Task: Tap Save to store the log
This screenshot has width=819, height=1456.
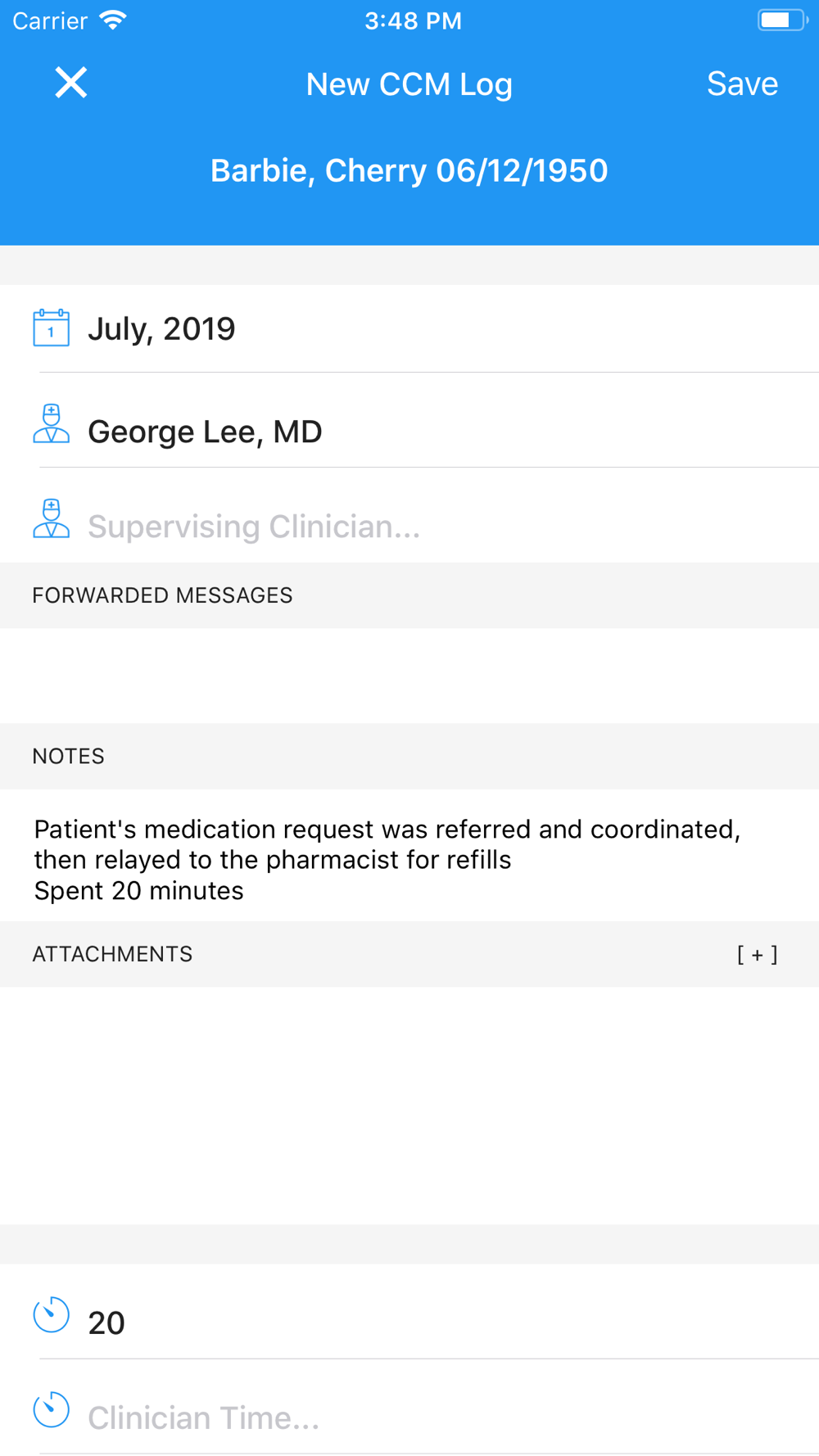Action: click(x=742, y=84)
